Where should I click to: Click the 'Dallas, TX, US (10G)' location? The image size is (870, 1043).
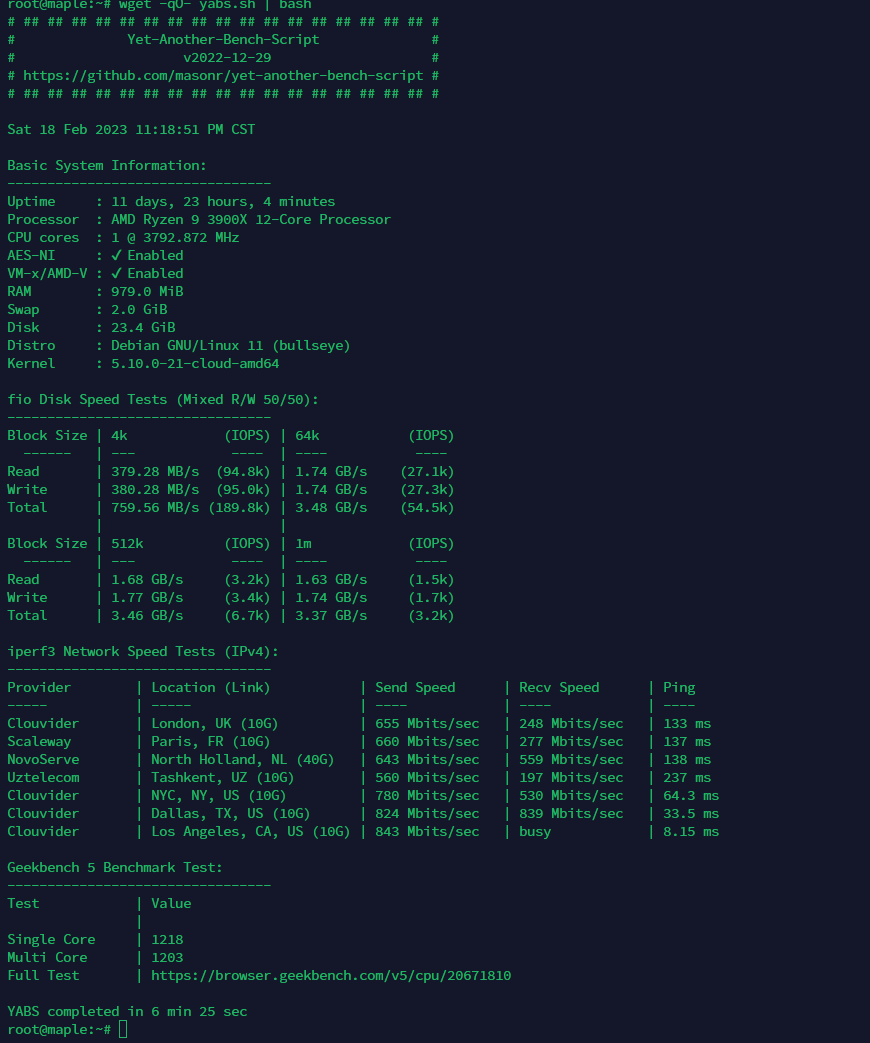(231, 814)
